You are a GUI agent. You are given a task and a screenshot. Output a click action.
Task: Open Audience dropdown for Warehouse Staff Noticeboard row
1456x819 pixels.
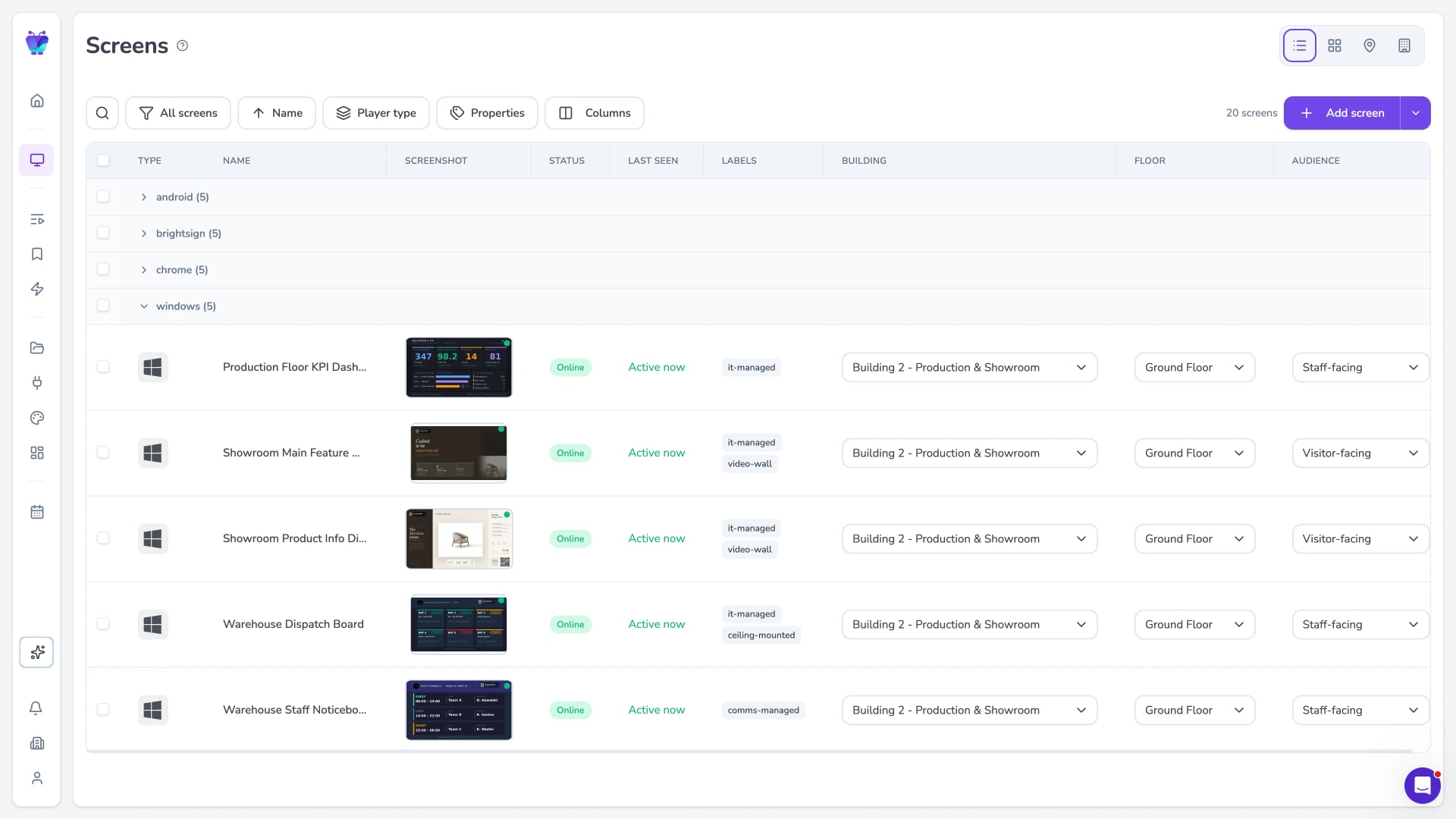click(1360, 711)
